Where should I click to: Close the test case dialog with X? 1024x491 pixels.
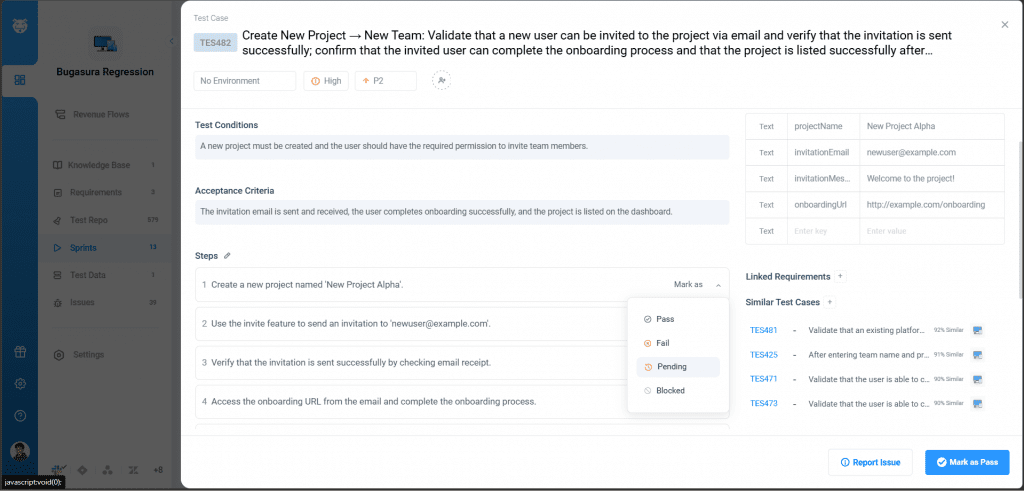point(1004,25)
